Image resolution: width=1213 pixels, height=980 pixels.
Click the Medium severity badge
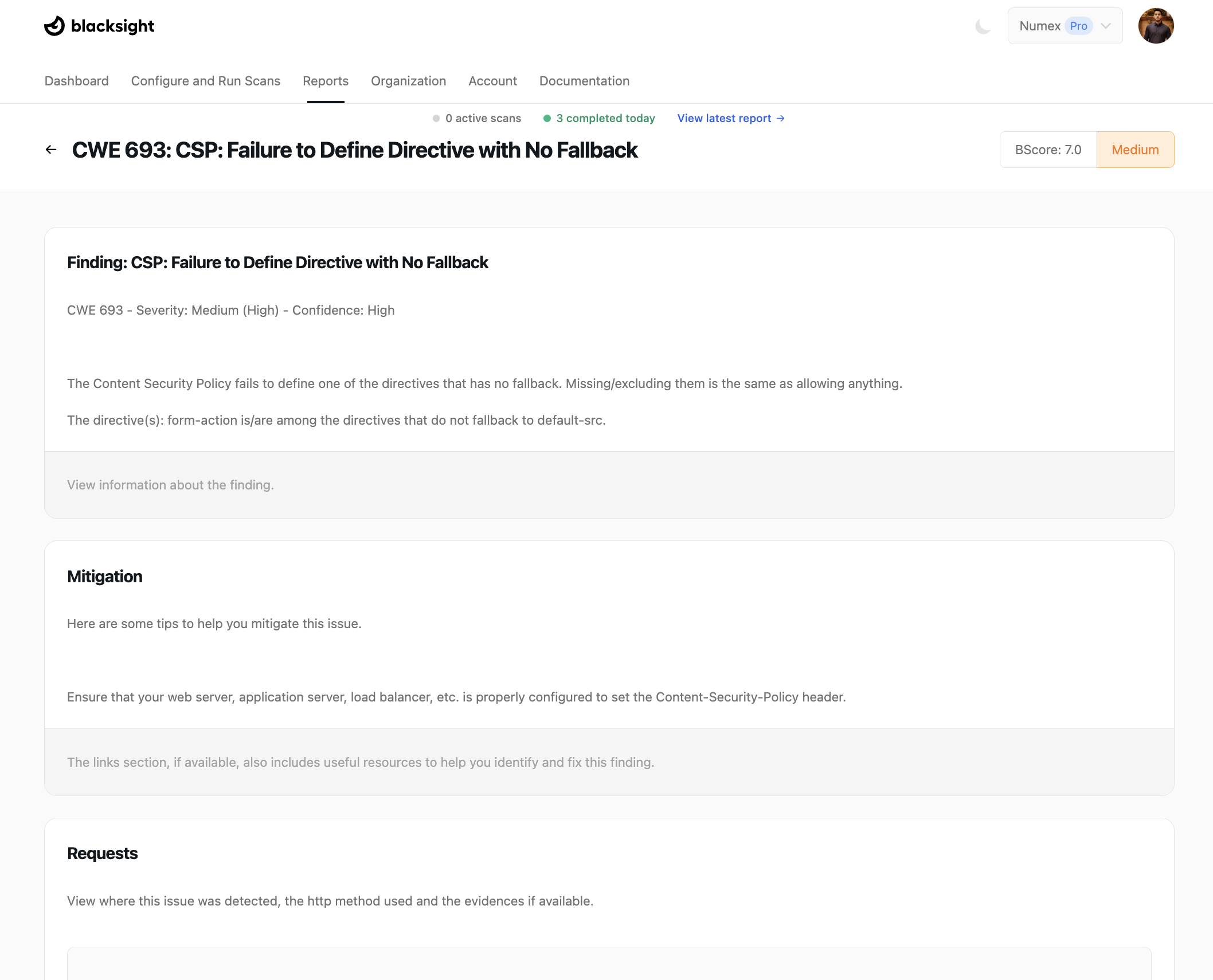1135,150
